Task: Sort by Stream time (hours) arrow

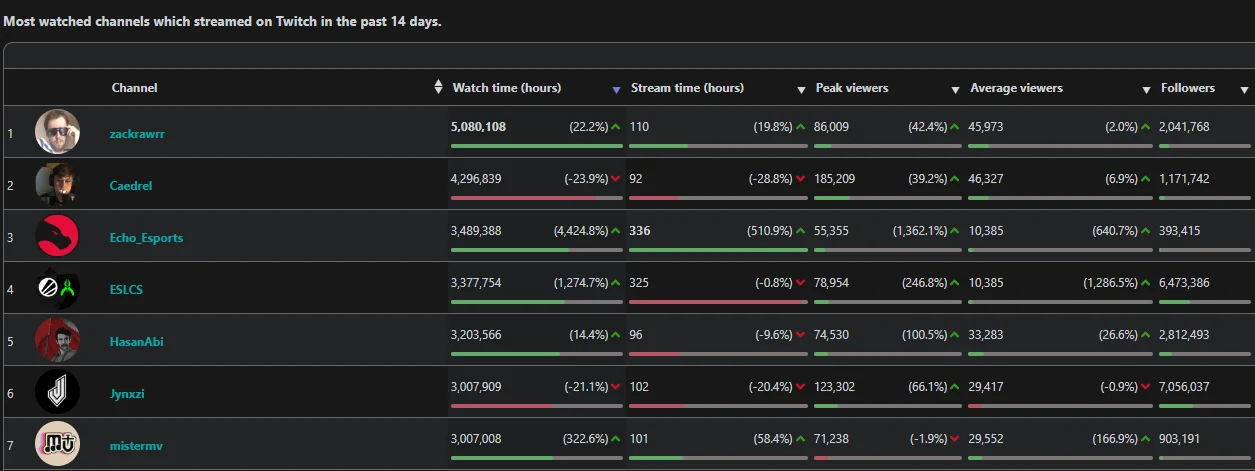Action: click(801, 90)
